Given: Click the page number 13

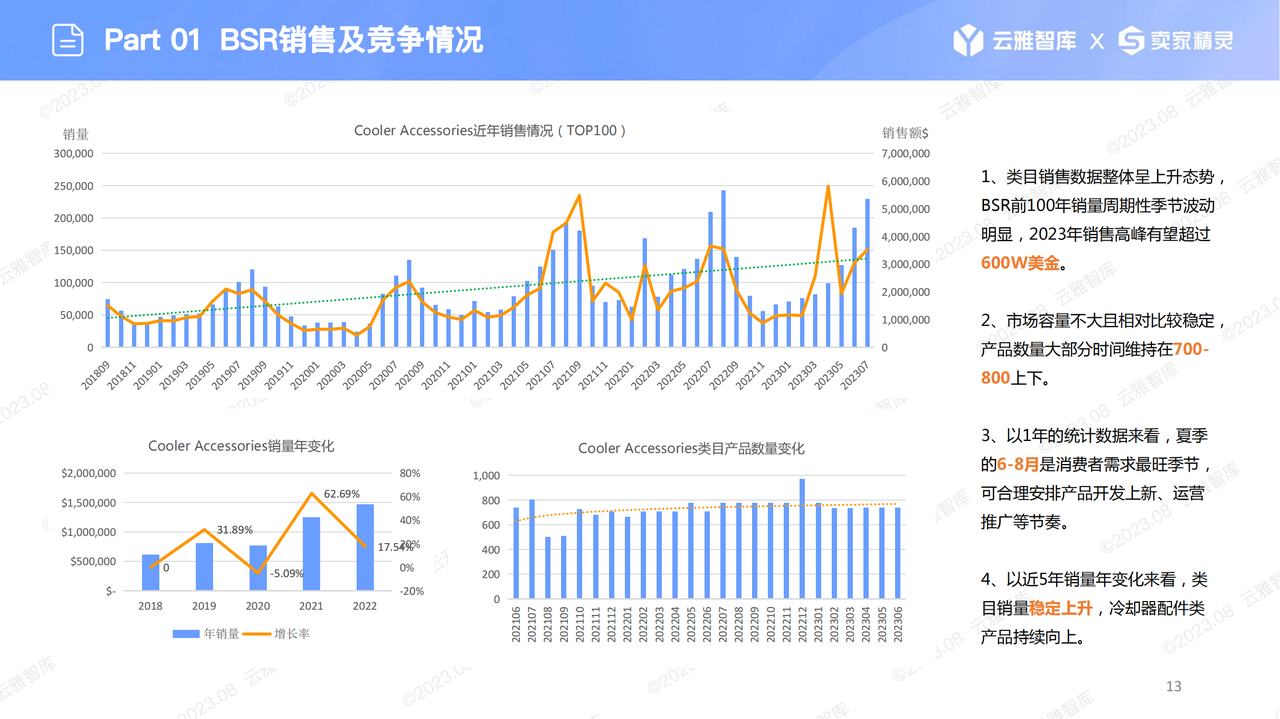Looking at the screenshot, I should 1174,686.
